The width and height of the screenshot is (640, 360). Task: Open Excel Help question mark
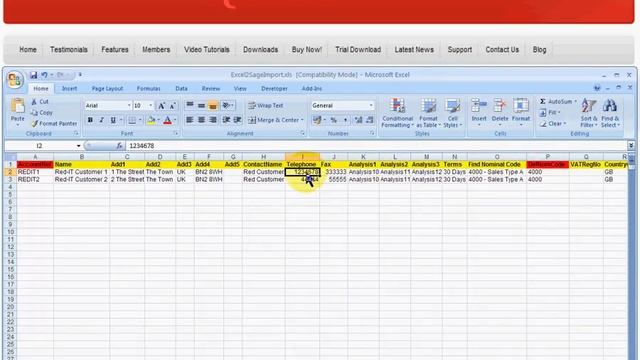(597, 88)
